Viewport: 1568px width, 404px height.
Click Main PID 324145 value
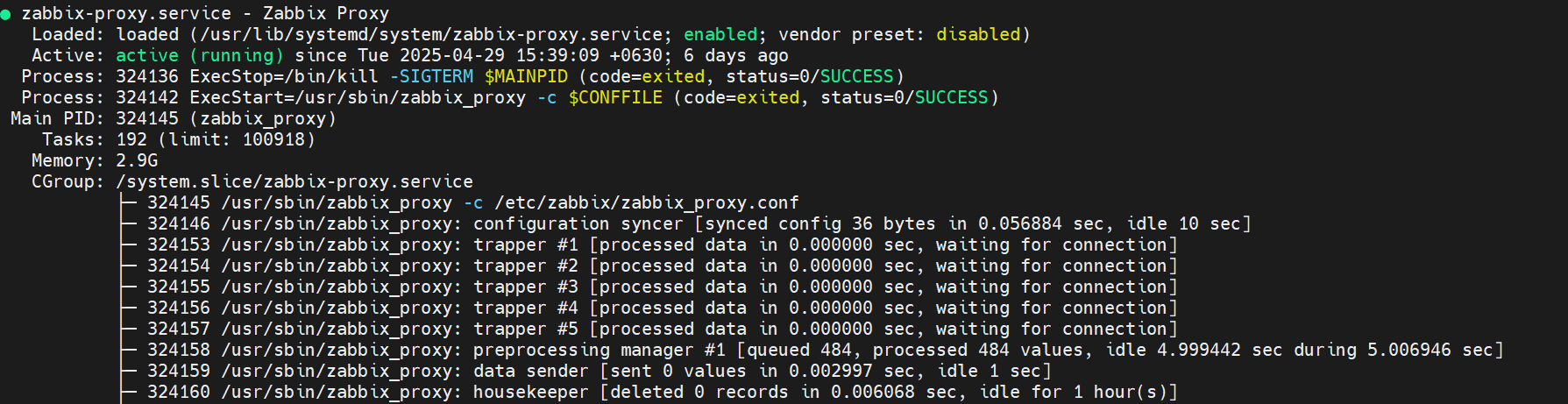(x=147, y=118)
